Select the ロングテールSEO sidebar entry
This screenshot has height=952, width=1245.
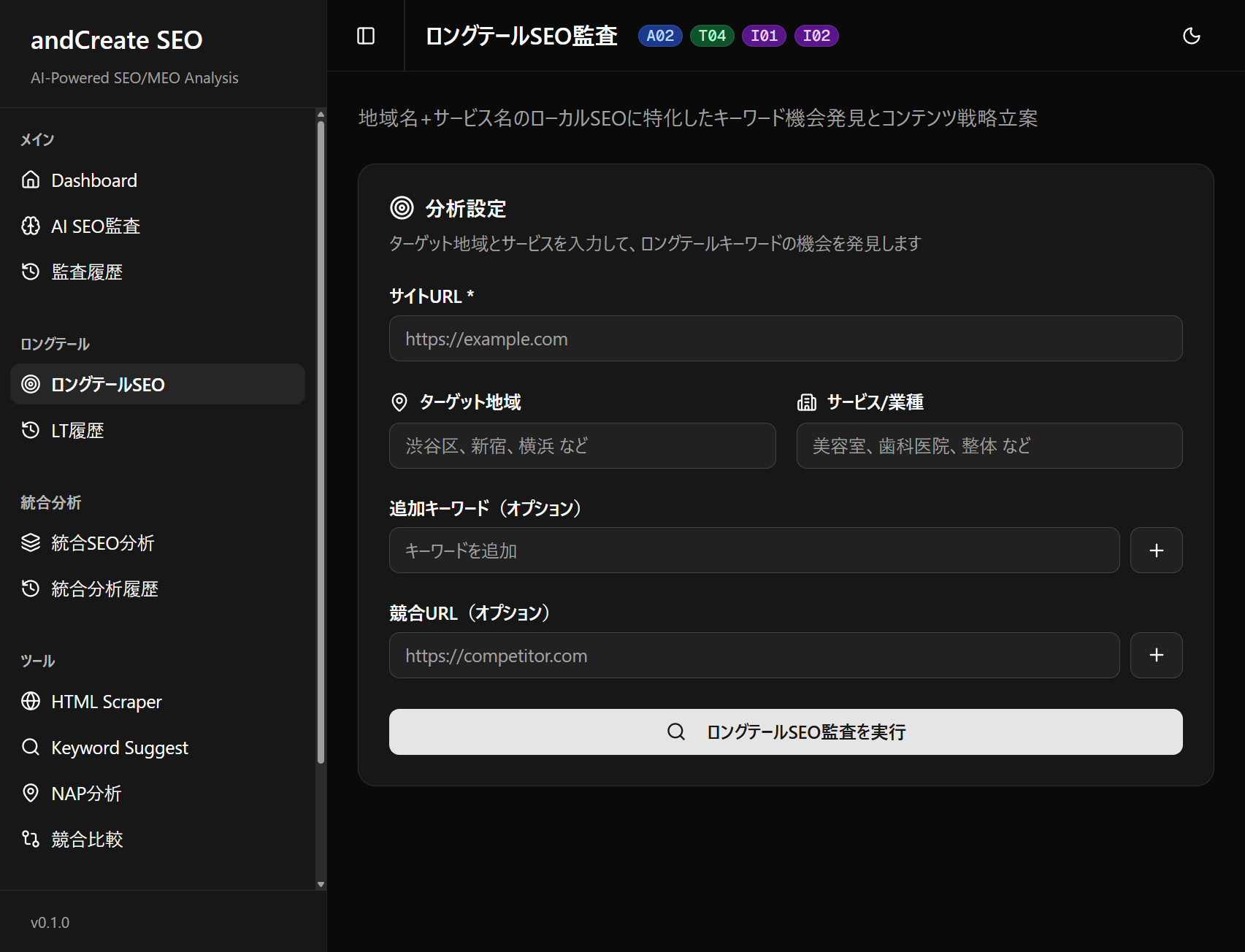coord(107,384)
